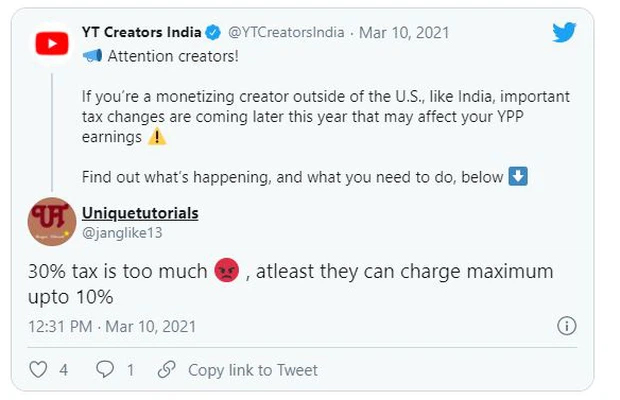This screenshot has height=400, width=620.
Task: Open replies via speech bubble icon
Action: coord(105,370)
